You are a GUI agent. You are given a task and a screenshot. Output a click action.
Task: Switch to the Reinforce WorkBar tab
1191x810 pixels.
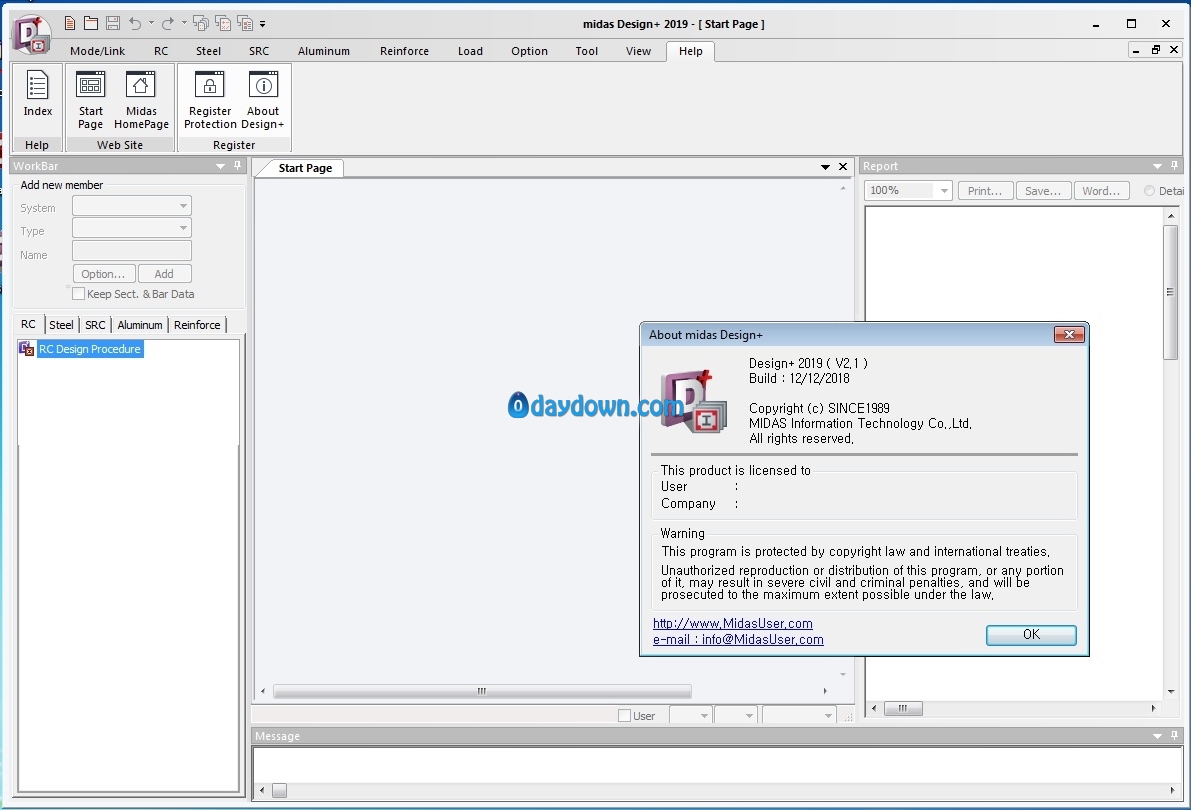click(197, 324)
